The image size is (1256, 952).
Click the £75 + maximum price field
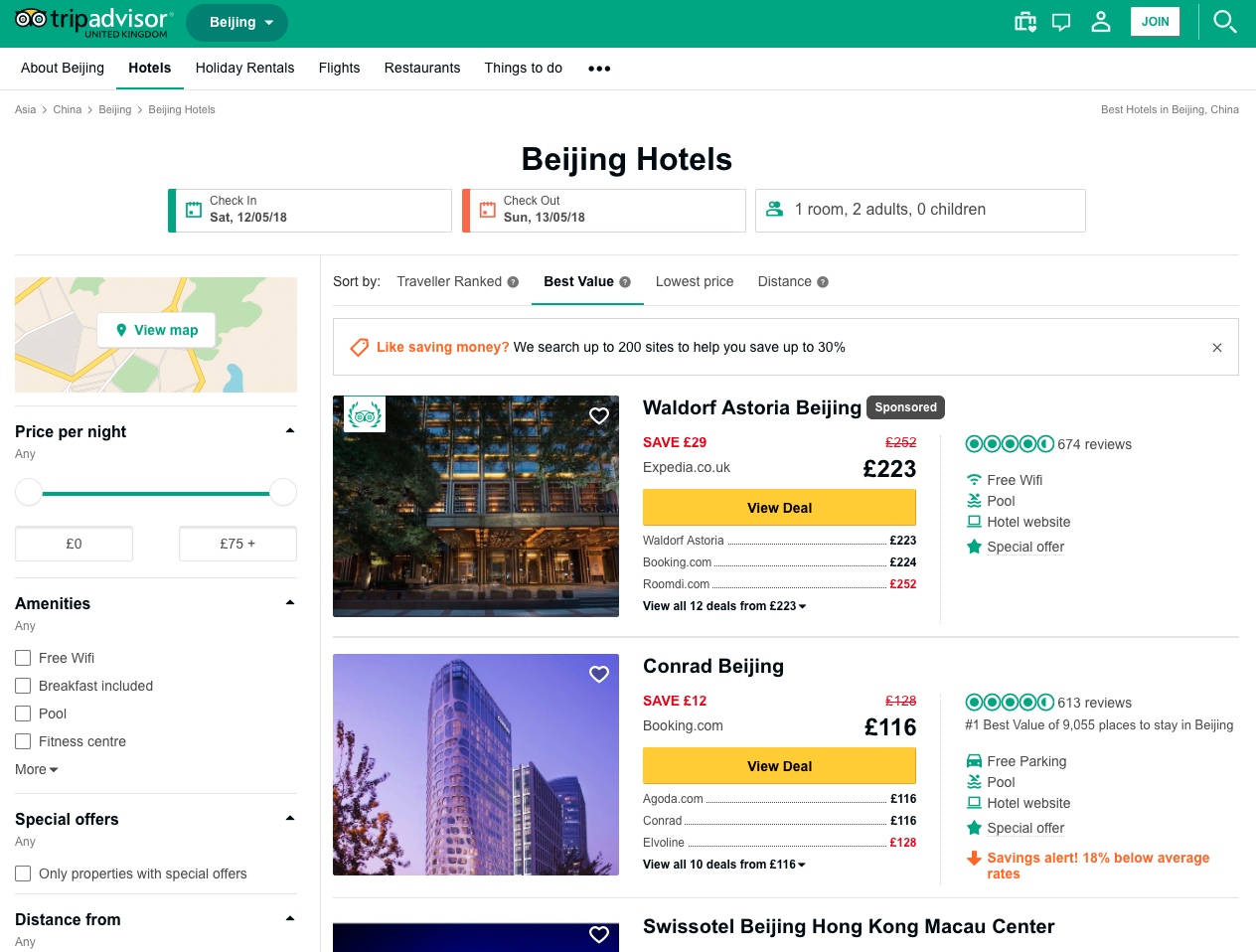pyautogui.click(x=237, y=544)
